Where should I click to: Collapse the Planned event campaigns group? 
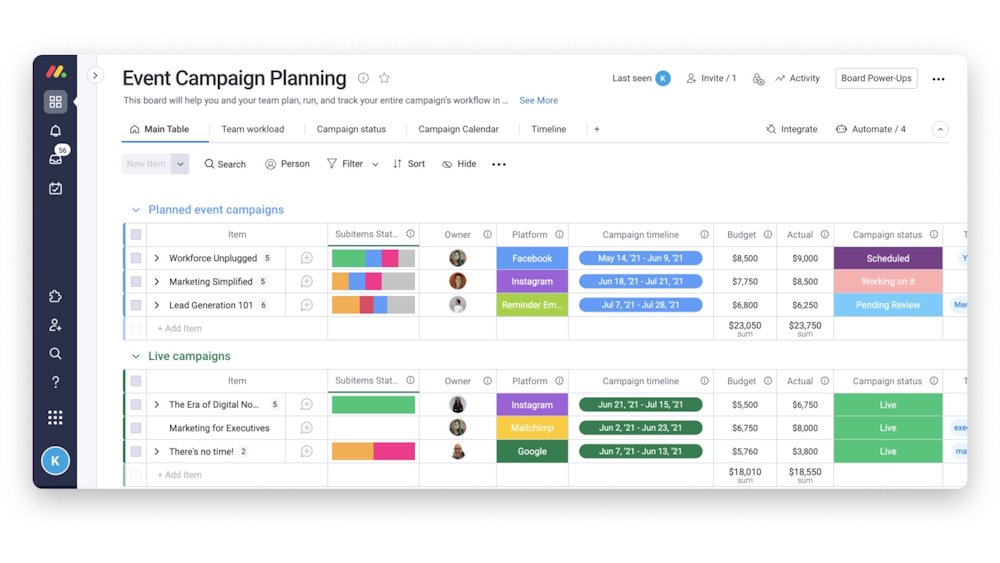tap(135, 210)
